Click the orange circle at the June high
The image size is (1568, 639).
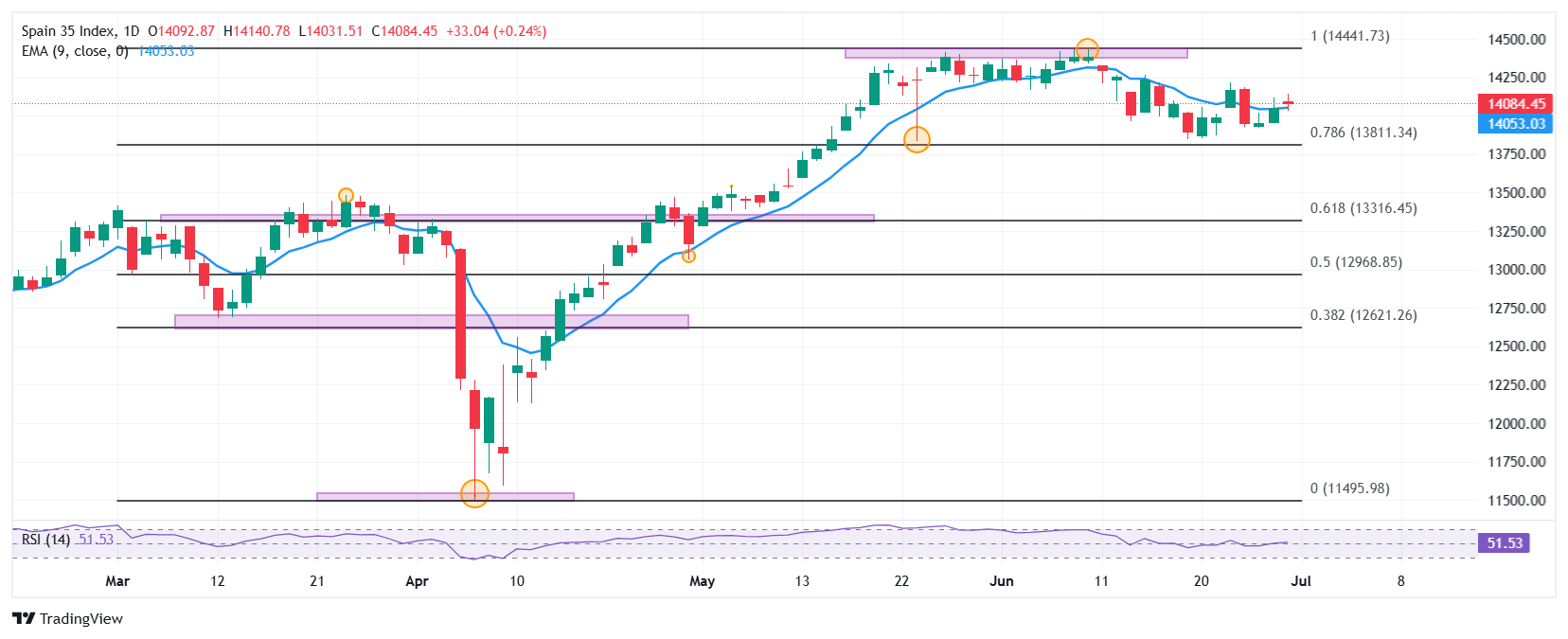point(1087,49)
